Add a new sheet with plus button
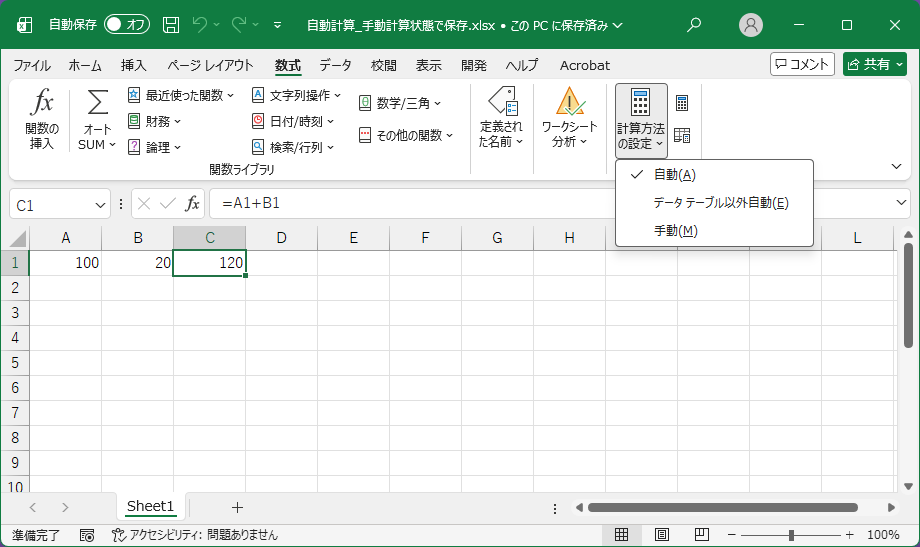This screenshot has width=920, height=547. (237, 508)
